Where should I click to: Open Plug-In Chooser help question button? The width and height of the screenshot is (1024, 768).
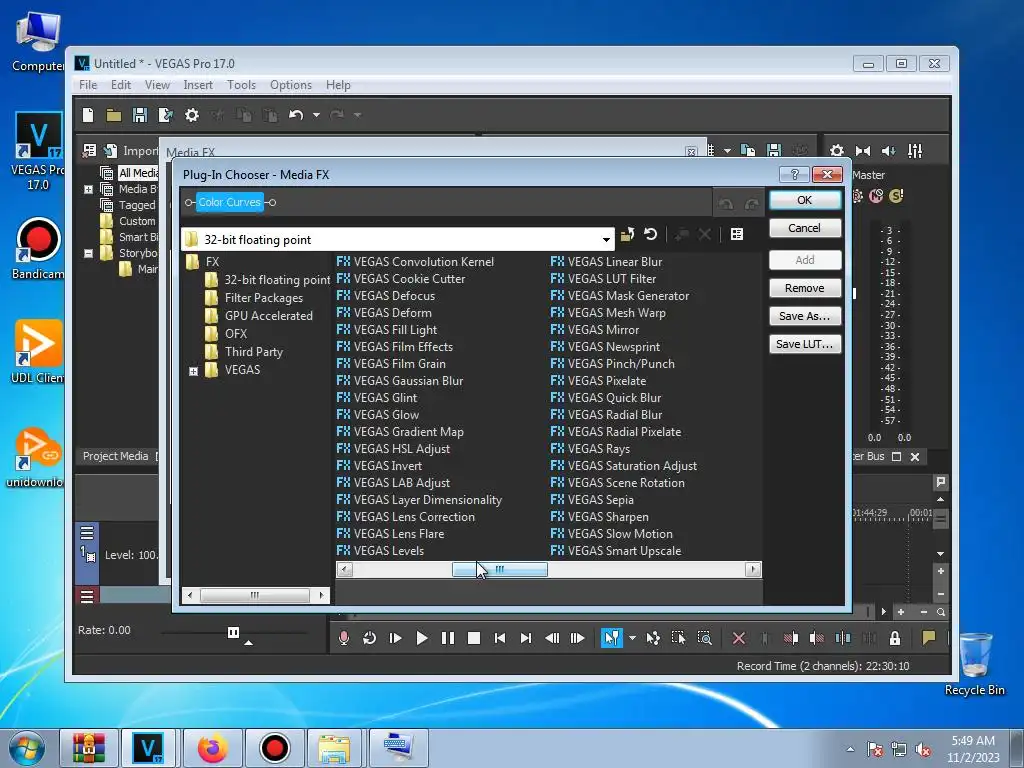coord(794,174)
